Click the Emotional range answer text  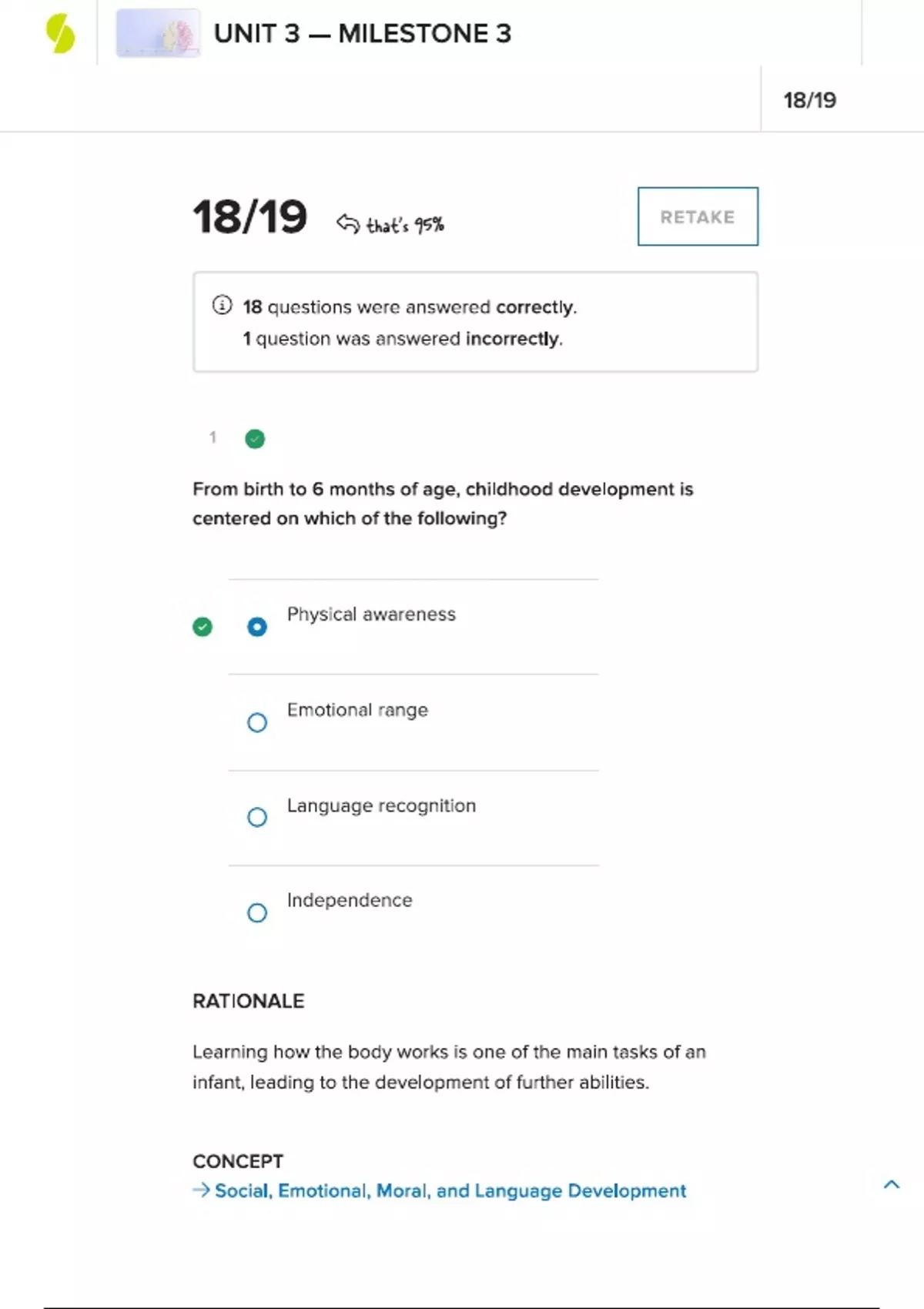(x=357, y=710)
